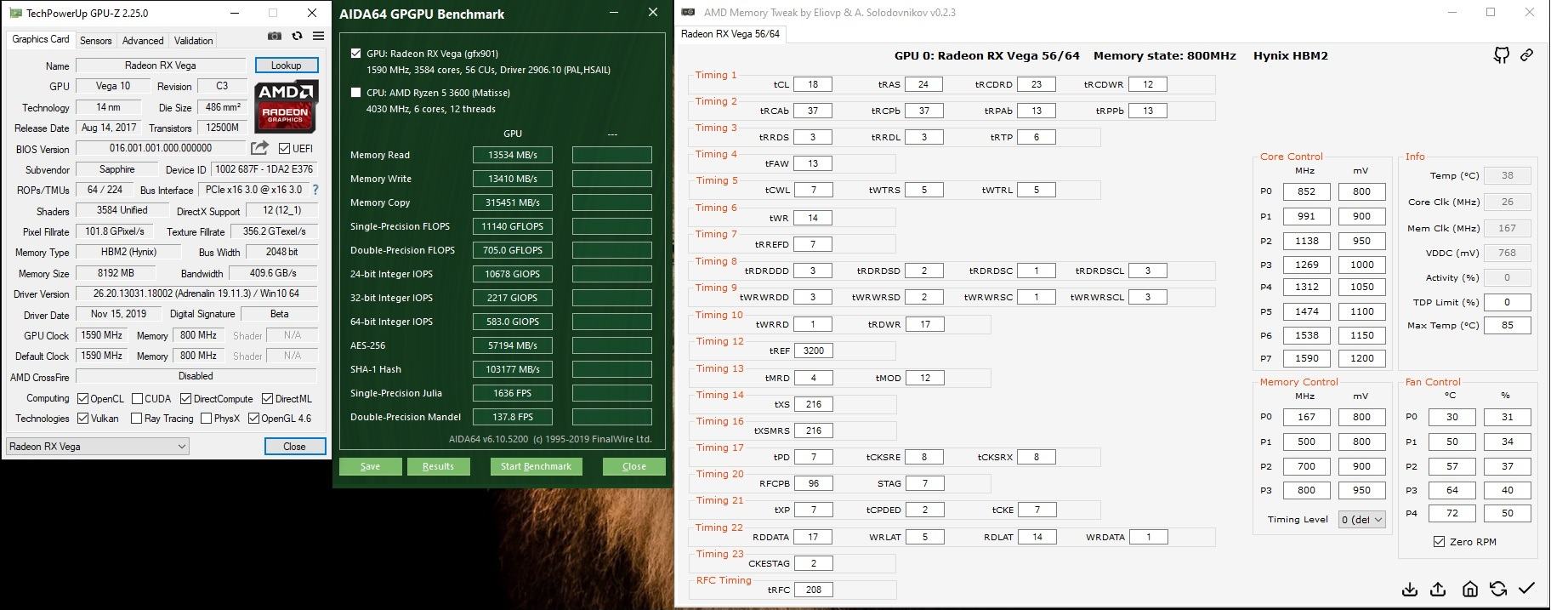Uncheck the GPU Radeon RX Vega benchmark checkbox

pos(355,53)
